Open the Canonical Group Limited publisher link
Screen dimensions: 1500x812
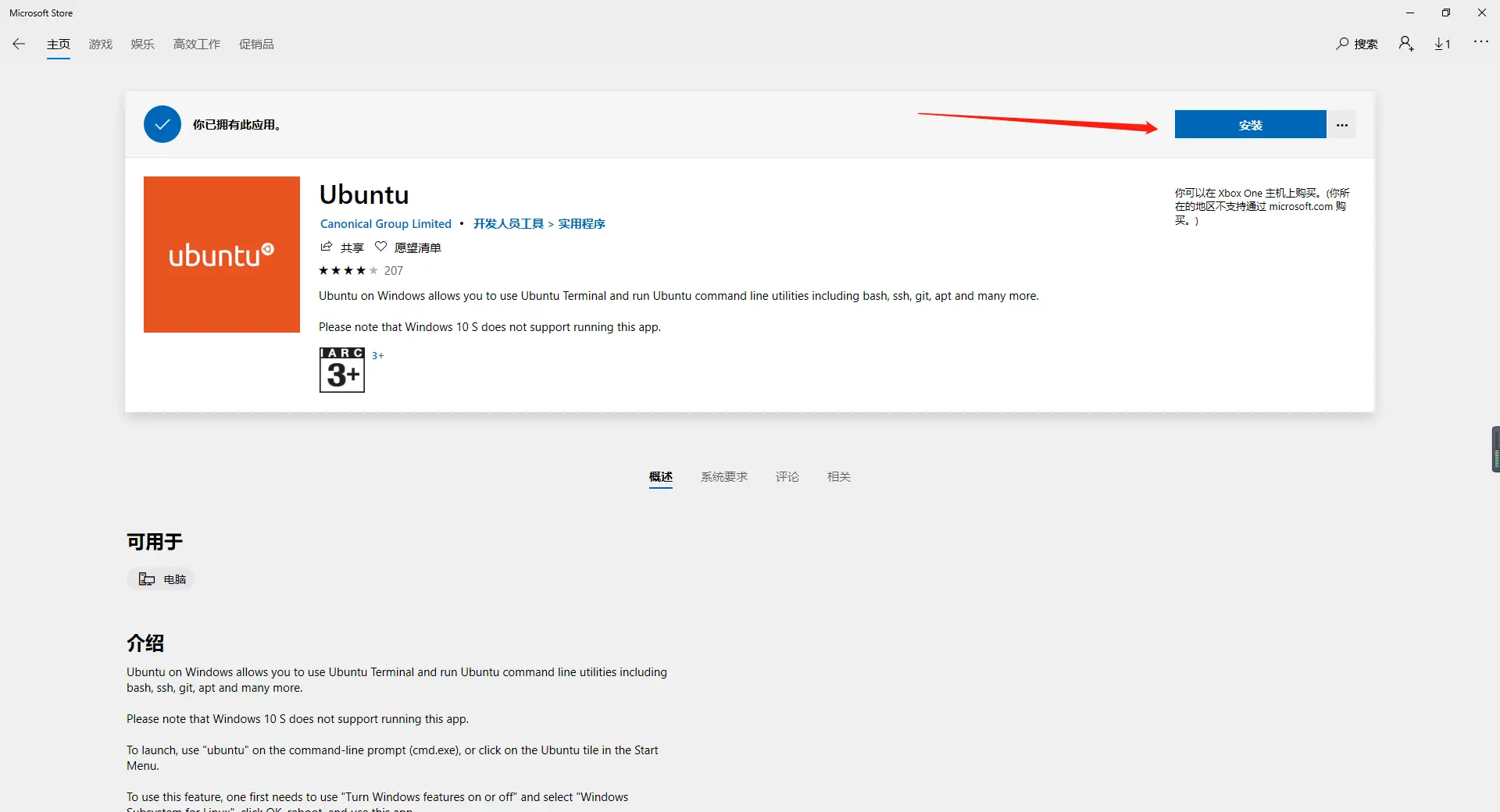[x=386, y=223]
